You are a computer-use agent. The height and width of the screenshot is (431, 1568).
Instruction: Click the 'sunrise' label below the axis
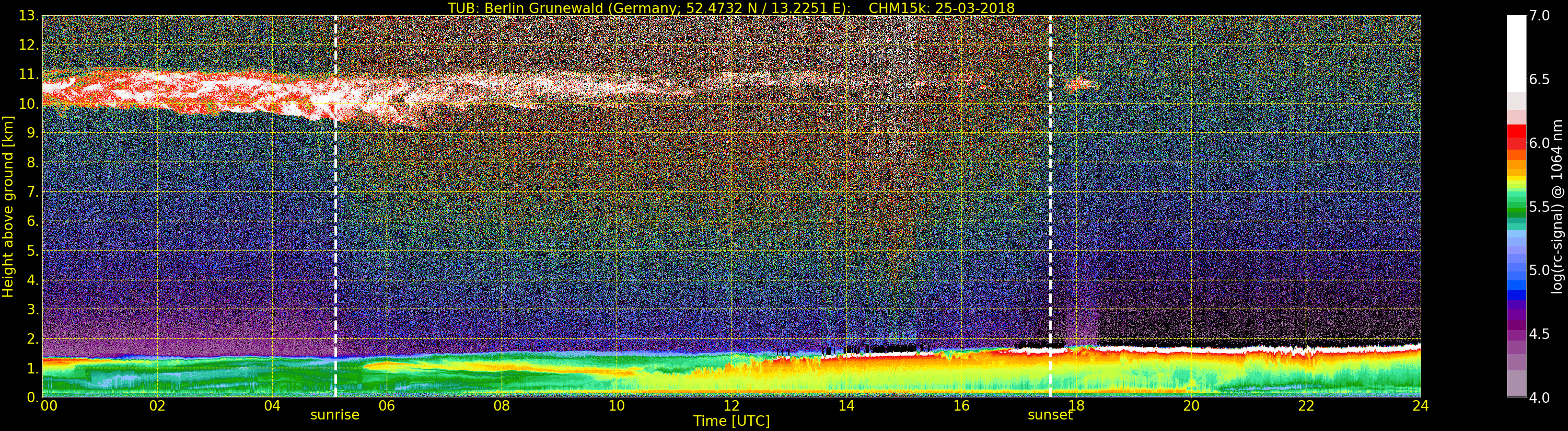point(335,415)
